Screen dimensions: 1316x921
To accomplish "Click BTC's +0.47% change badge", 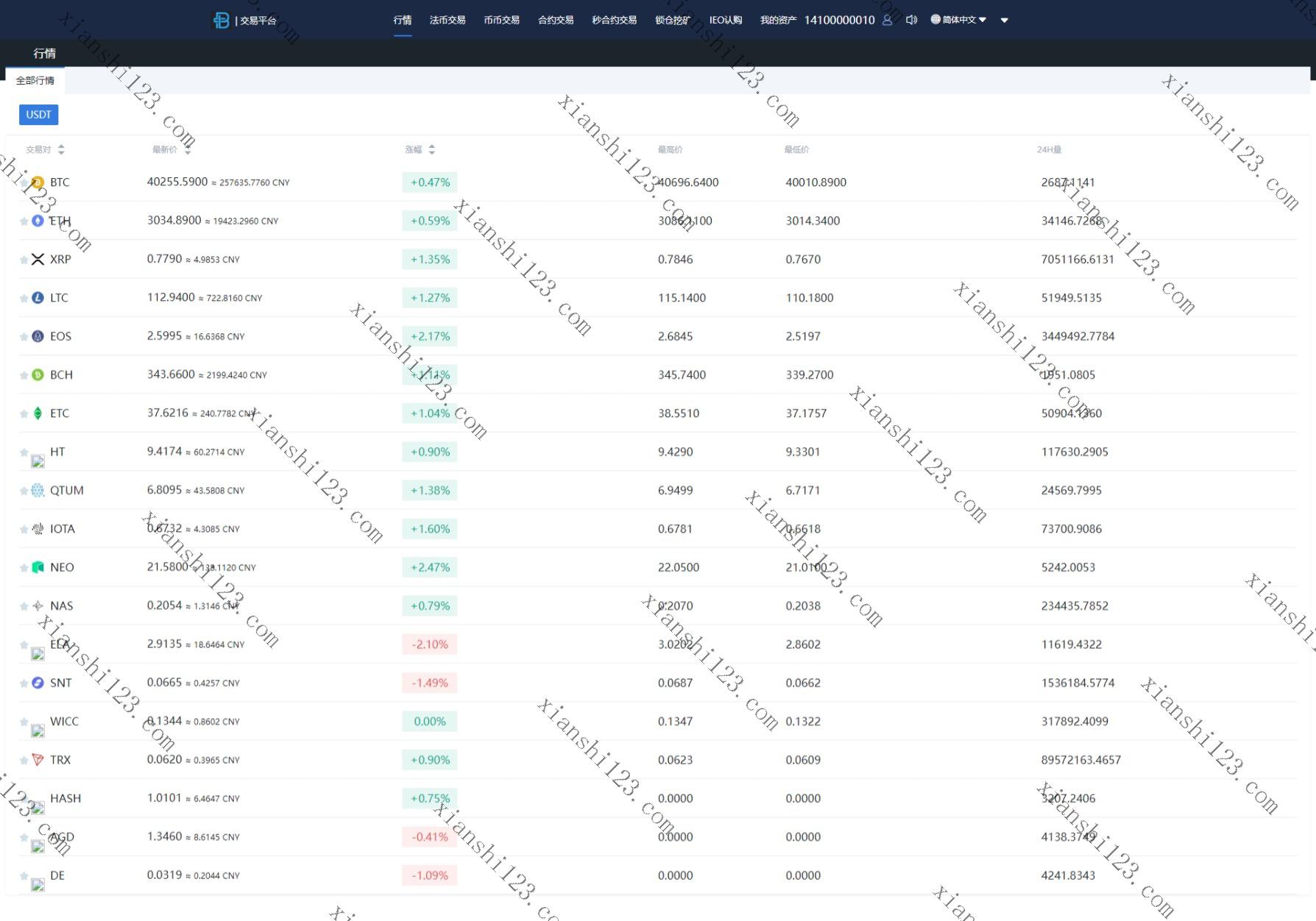I will (x=430, y=182).
